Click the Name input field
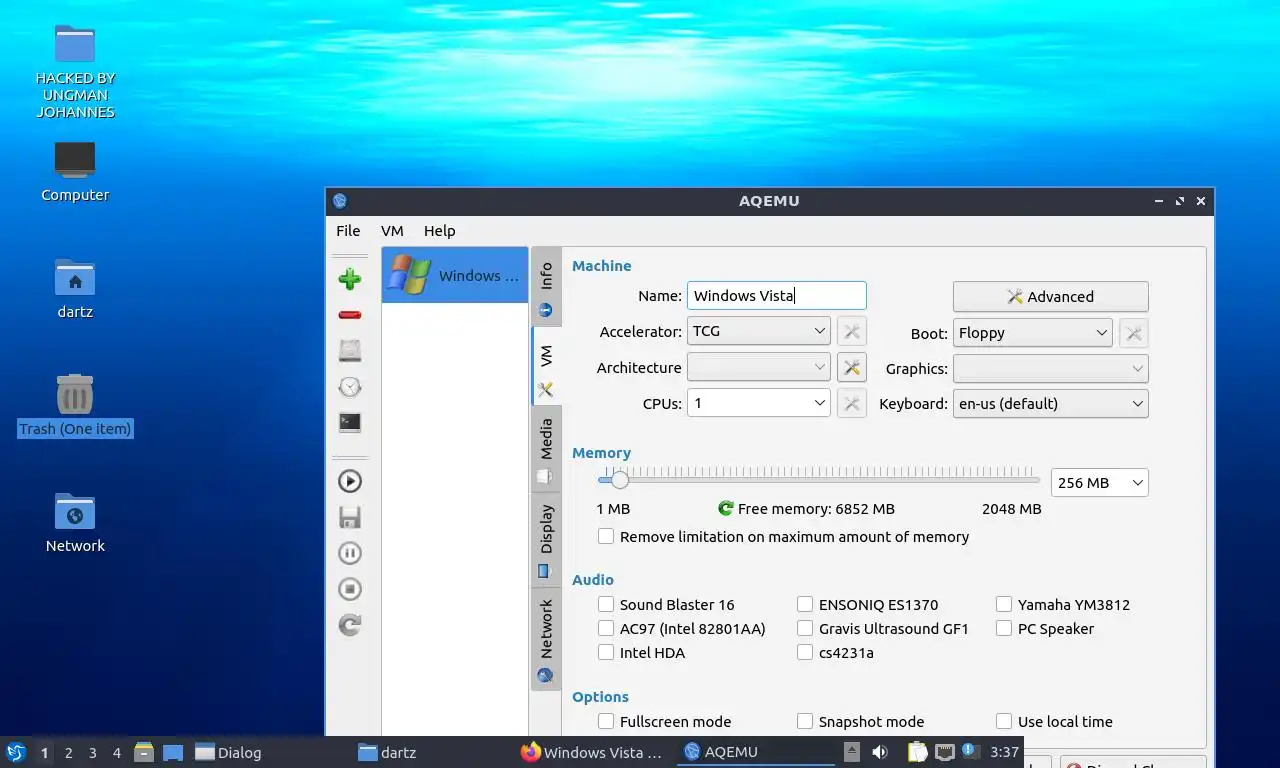1280x768 pixels. [x=777, y=295]
